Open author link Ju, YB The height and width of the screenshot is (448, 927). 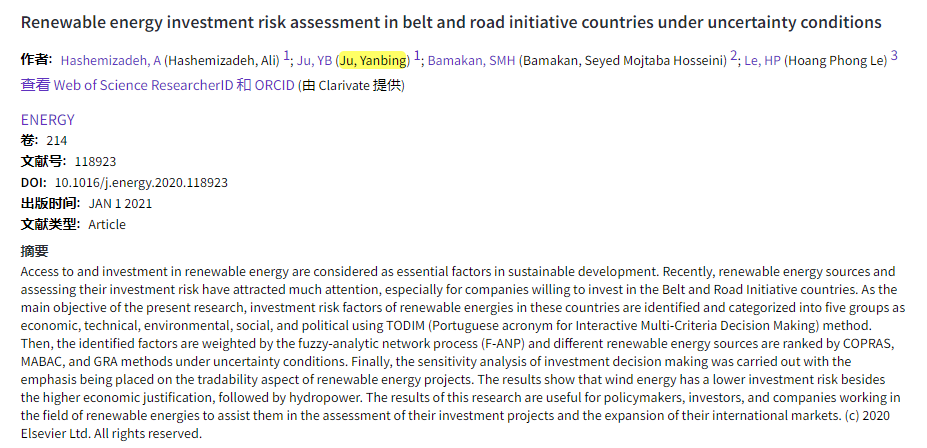pyautogui.click(x=314, y=60)
